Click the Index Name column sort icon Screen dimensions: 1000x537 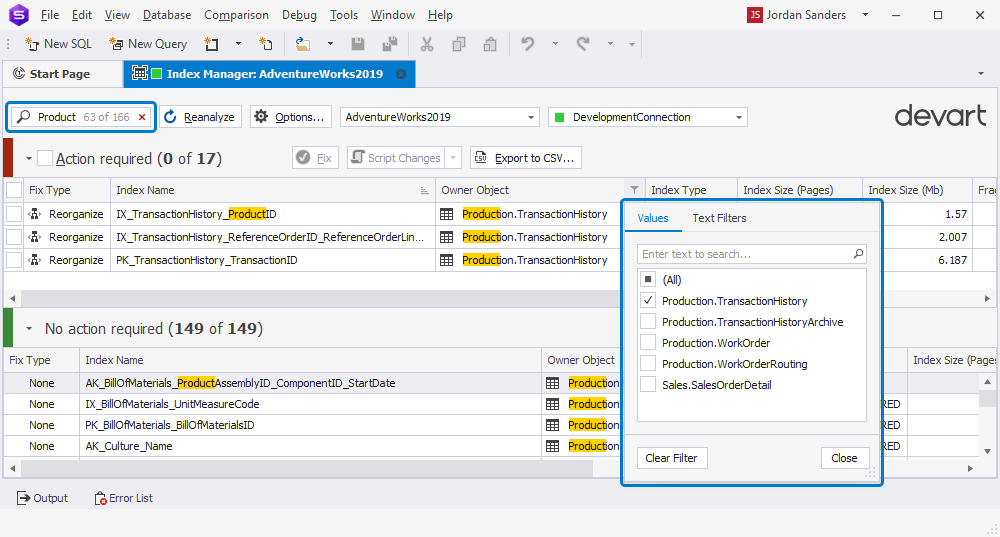click(x=424, y=191)
